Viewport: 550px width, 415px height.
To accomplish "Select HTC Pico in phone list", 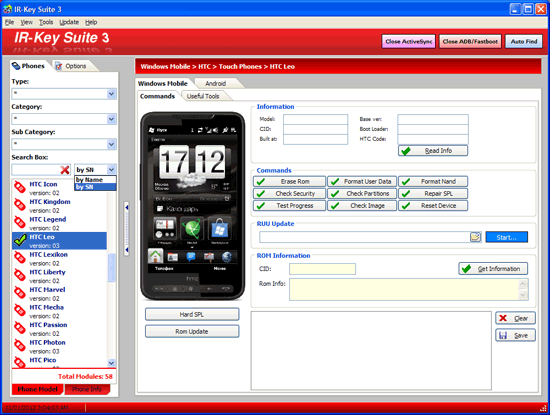I will [59, 361].
